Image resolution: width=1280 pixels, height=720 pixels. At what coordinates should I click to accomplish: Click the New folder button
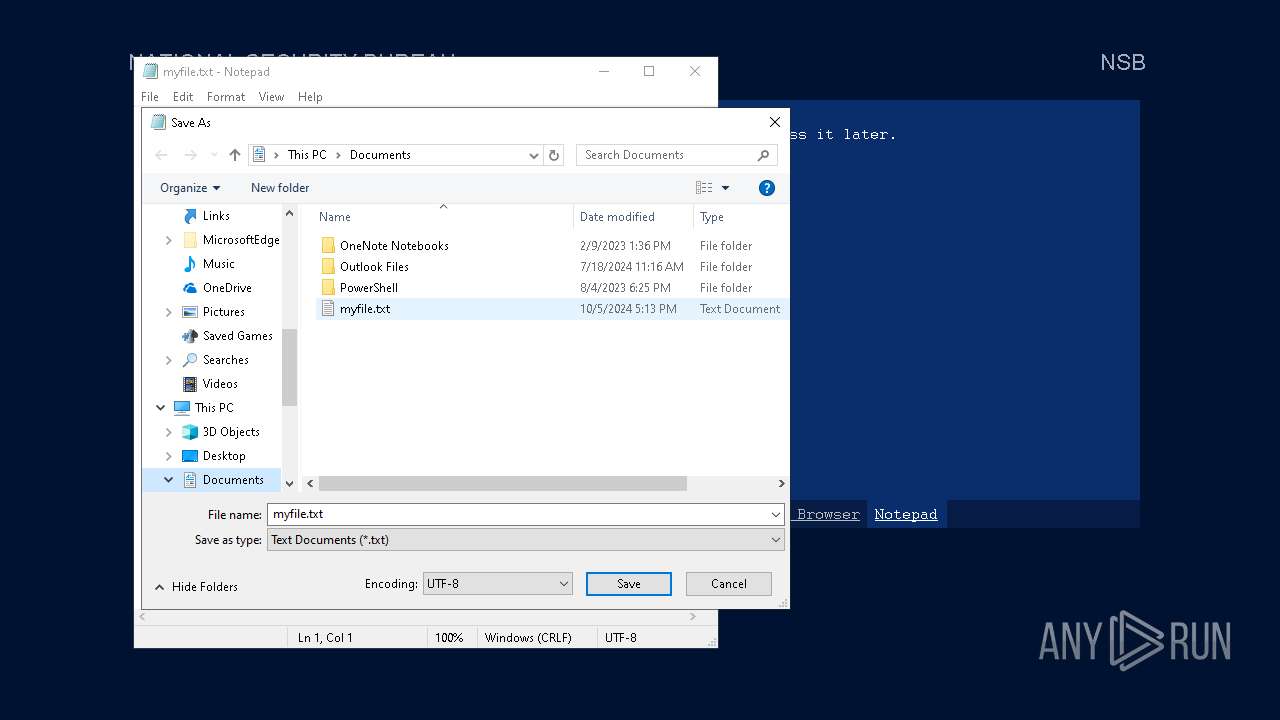tap(280, 188)
